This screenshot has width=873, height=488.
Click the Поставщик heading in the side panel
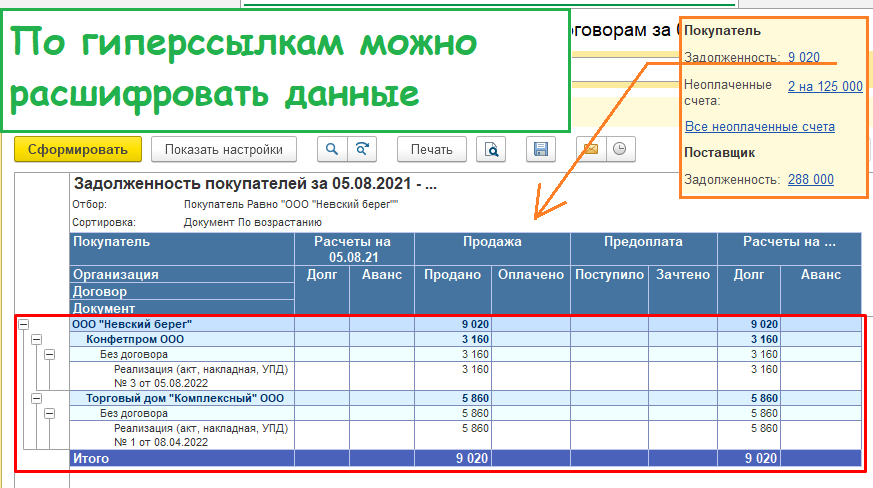pos(719,153)
